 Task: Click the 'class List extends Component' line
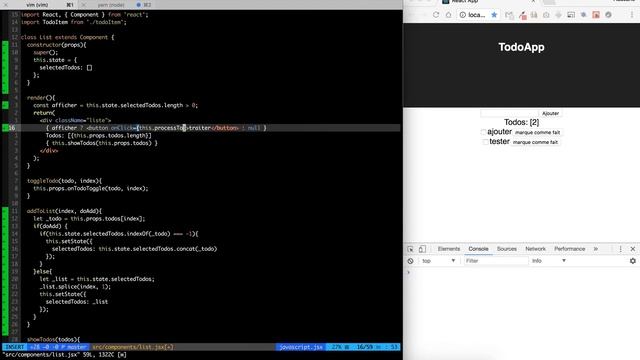tap(67, 37)
